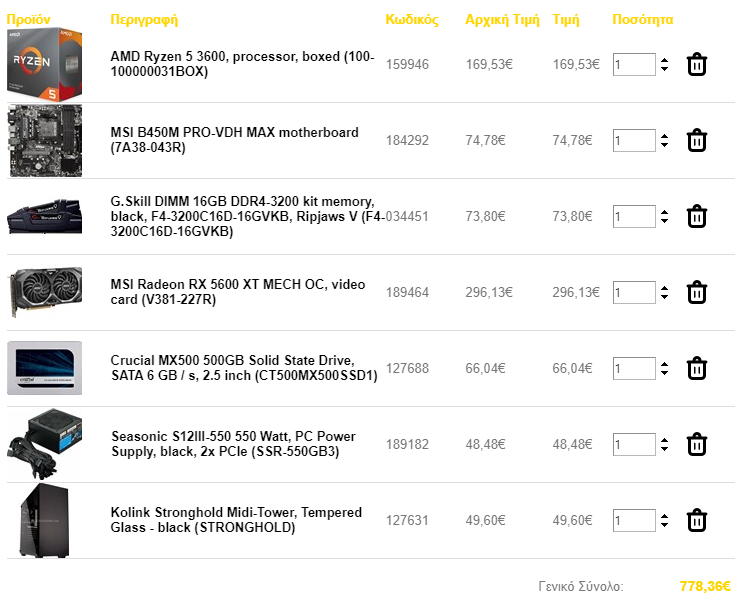737x600 pixels.
Task: Open MSI B450M PRO-VDH MAX description link
Action: click(x=234, y=140)
